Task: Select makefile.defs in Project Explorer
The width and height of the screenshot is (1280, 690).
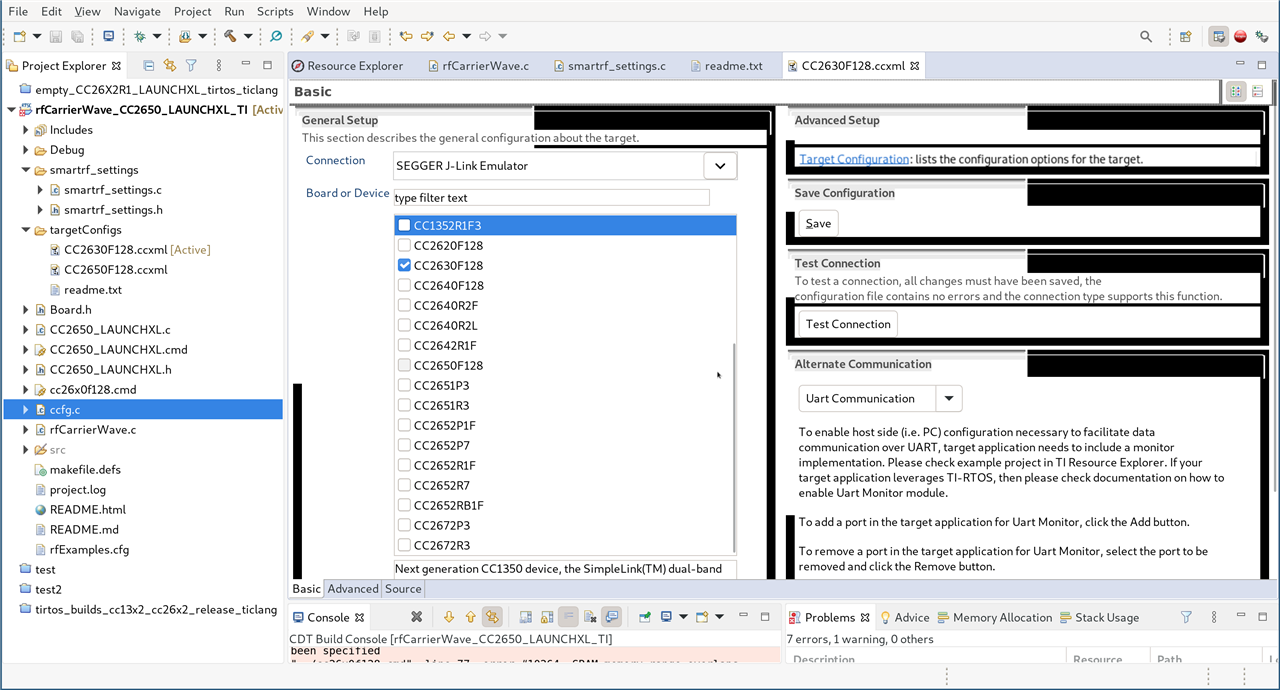Action: click(85, 470)
